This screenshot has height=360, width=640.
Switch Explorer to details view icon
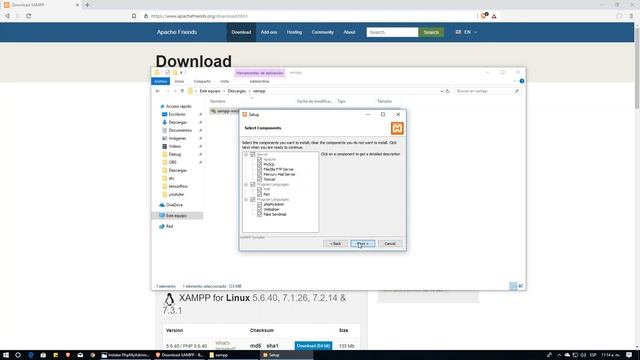point(513,286)
